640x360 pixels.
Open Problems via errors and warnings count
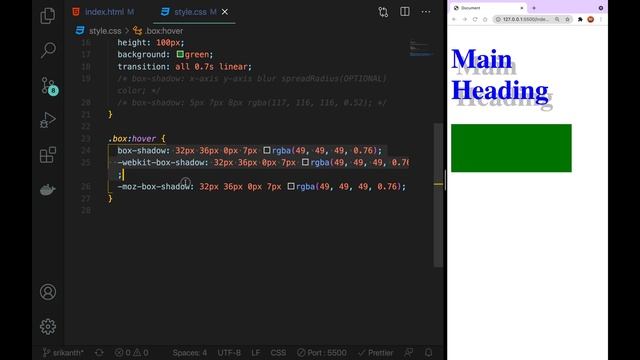(x=131, y=353)
